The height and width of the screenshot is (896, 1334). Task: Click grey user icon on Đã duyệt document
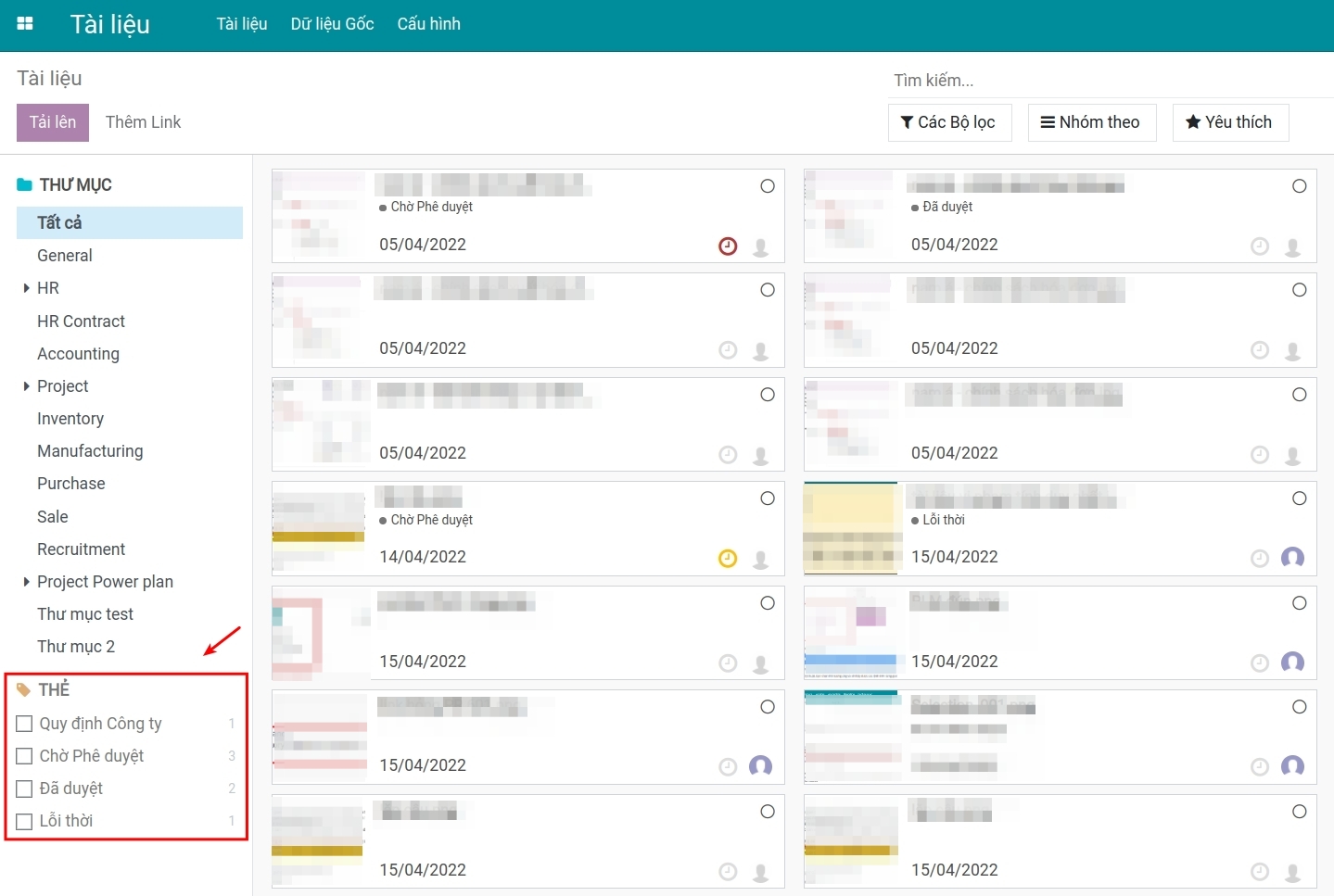pos(1292,247)
